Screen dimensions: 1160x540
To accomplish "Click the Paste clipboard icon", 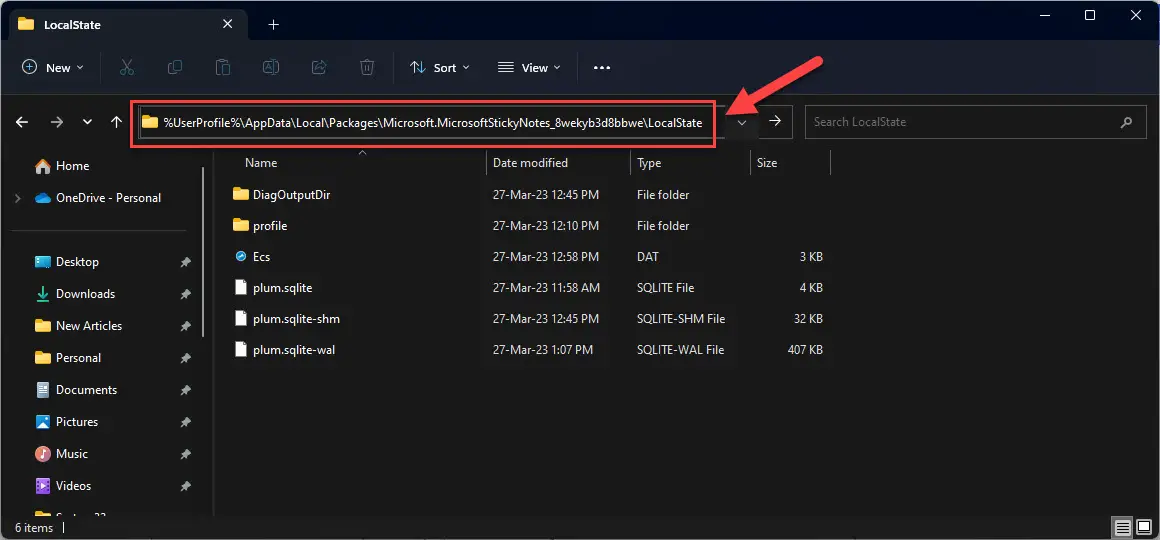I will click(x=223, y=67).
